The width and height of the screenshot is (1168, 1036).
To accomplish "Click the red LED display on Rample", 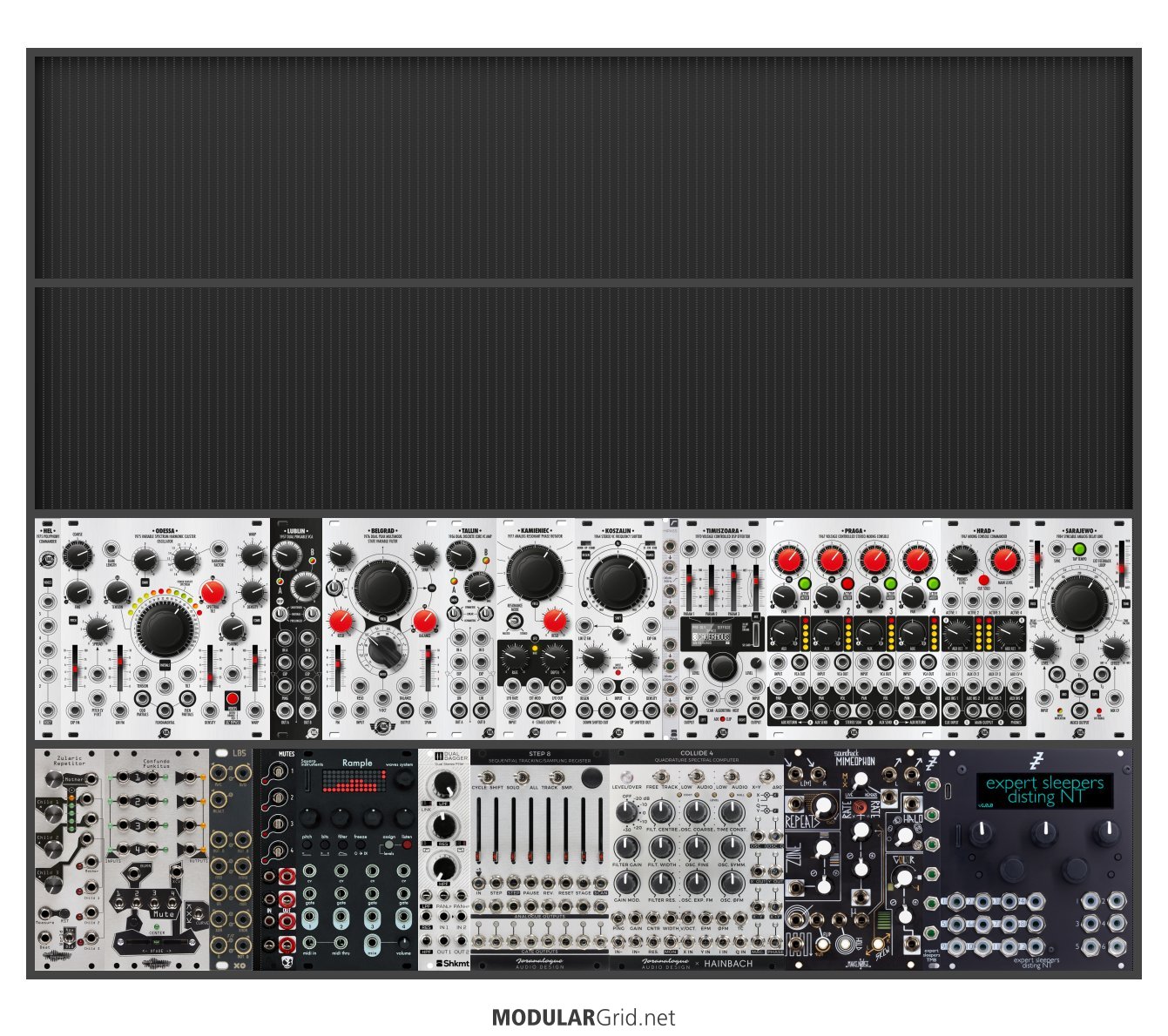I will 353,783.
